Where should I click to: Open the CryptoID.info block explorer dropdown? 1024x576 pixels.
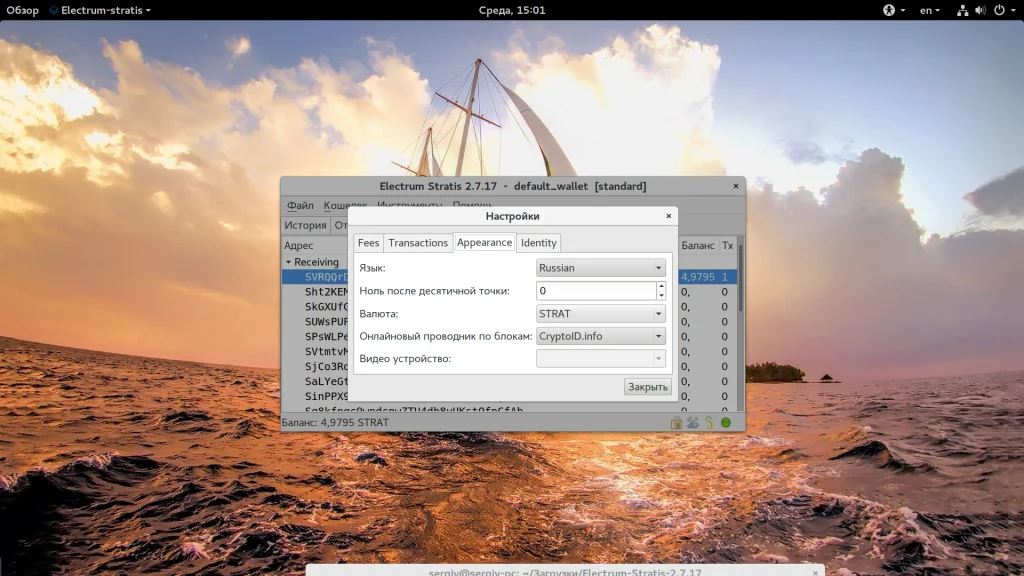click(600, 336)
